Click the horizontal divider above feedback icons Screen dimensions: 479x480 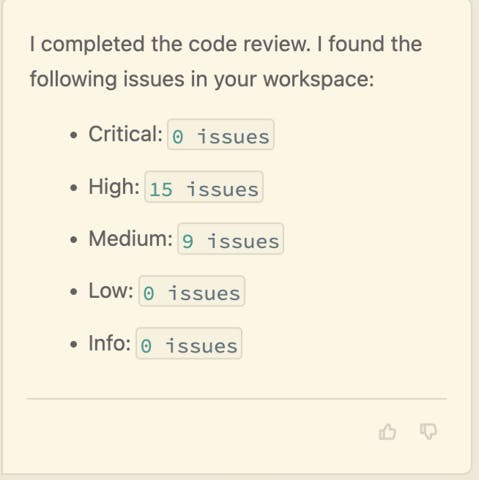coord(237,398)
